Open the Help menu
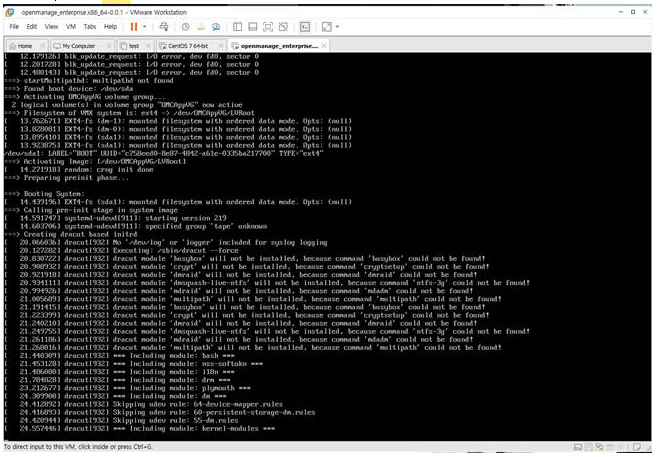Screen dimensions: 659x457 pyautogui.click(x=110, y=26)
